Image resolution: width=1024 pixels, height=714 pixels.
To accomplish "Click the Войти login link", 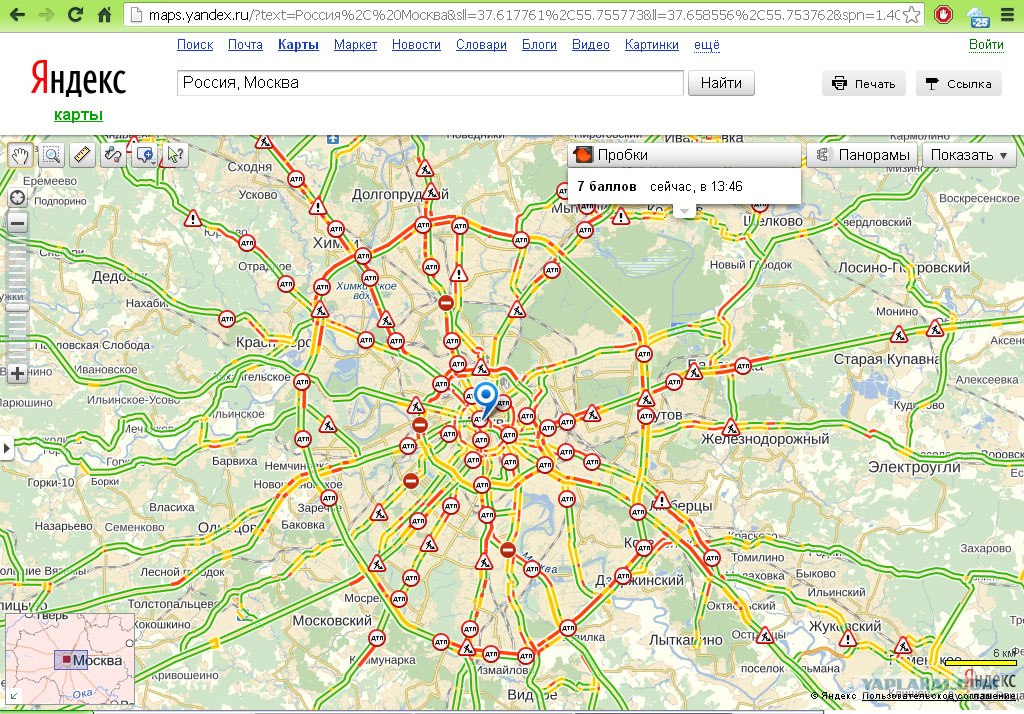I will (x=986, y=44).
